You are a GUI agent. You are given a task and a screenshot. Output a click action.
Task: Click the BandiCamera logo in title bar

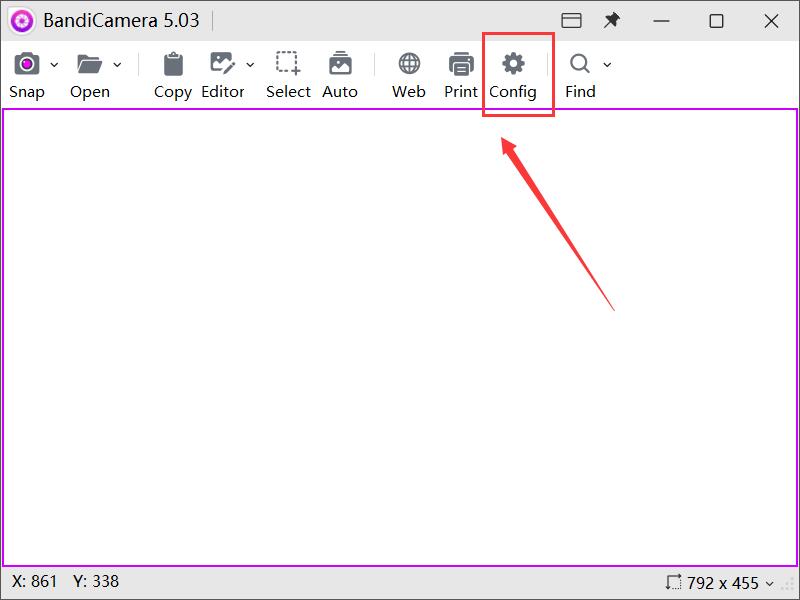(x=22, y=20)
